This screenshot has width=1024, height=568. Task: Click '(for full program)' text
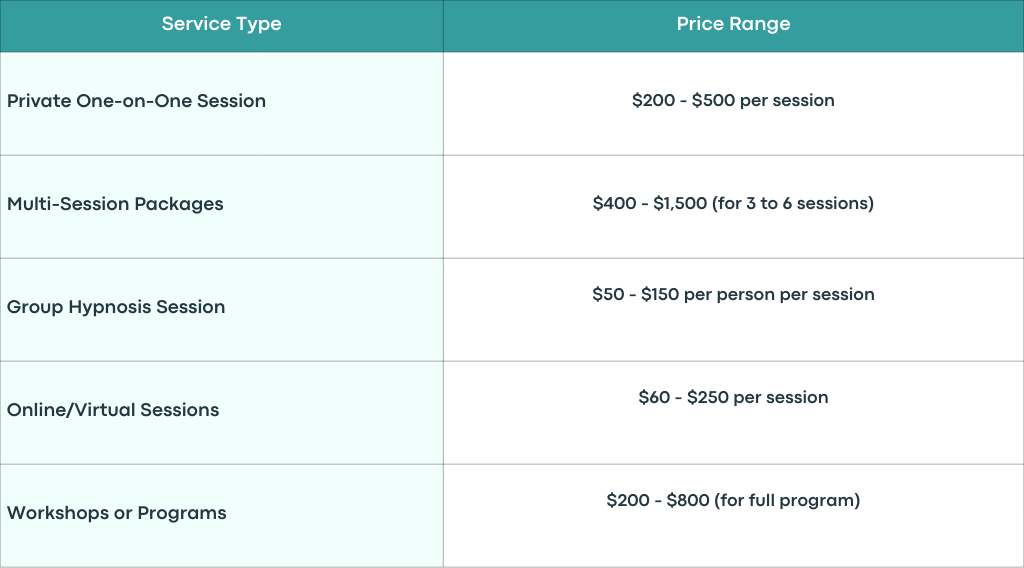(x=788, y=501)
